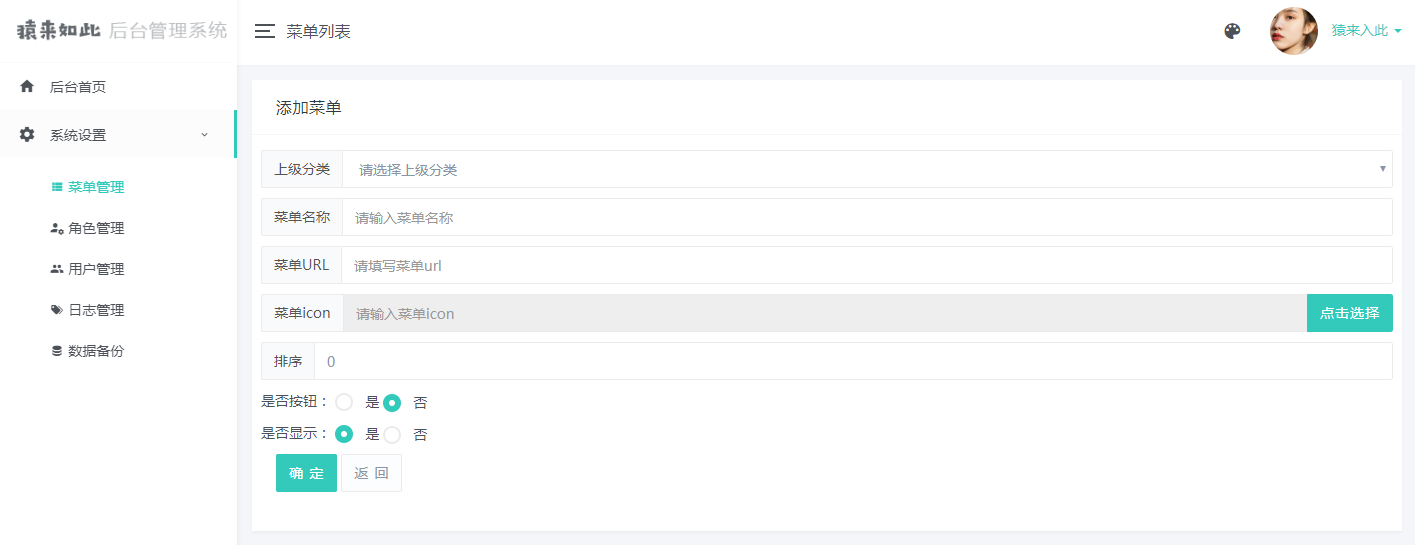Click the 日志管理 tag icon

tap(57, 310)
